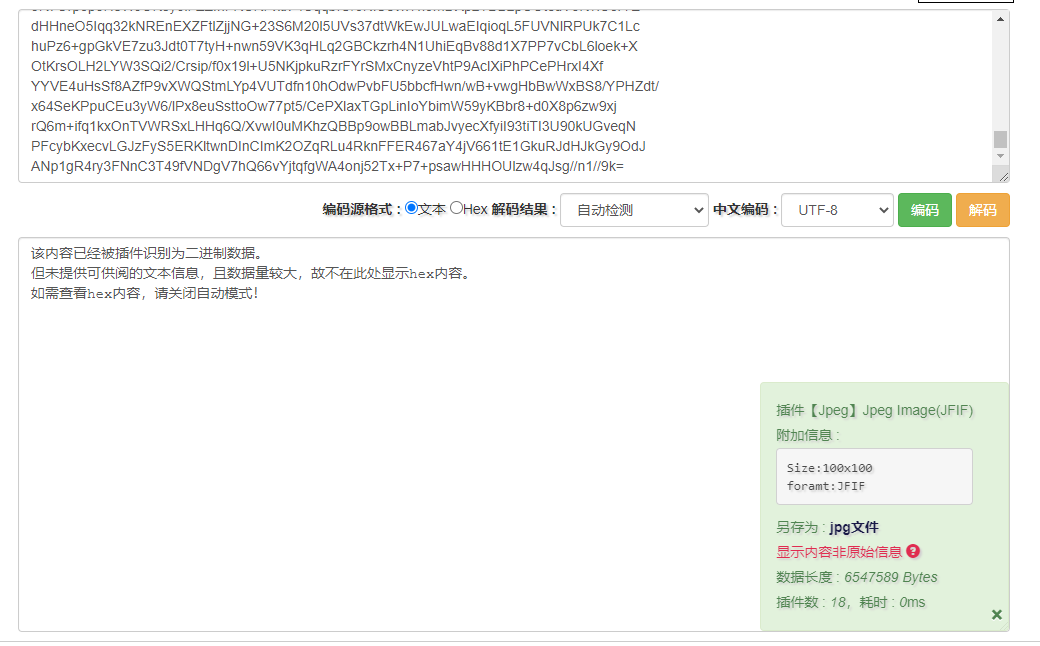The height and width of the screenshot is (646, 1040).
Task: Click the green 编码 encode button
Action: tap(925, 210)
